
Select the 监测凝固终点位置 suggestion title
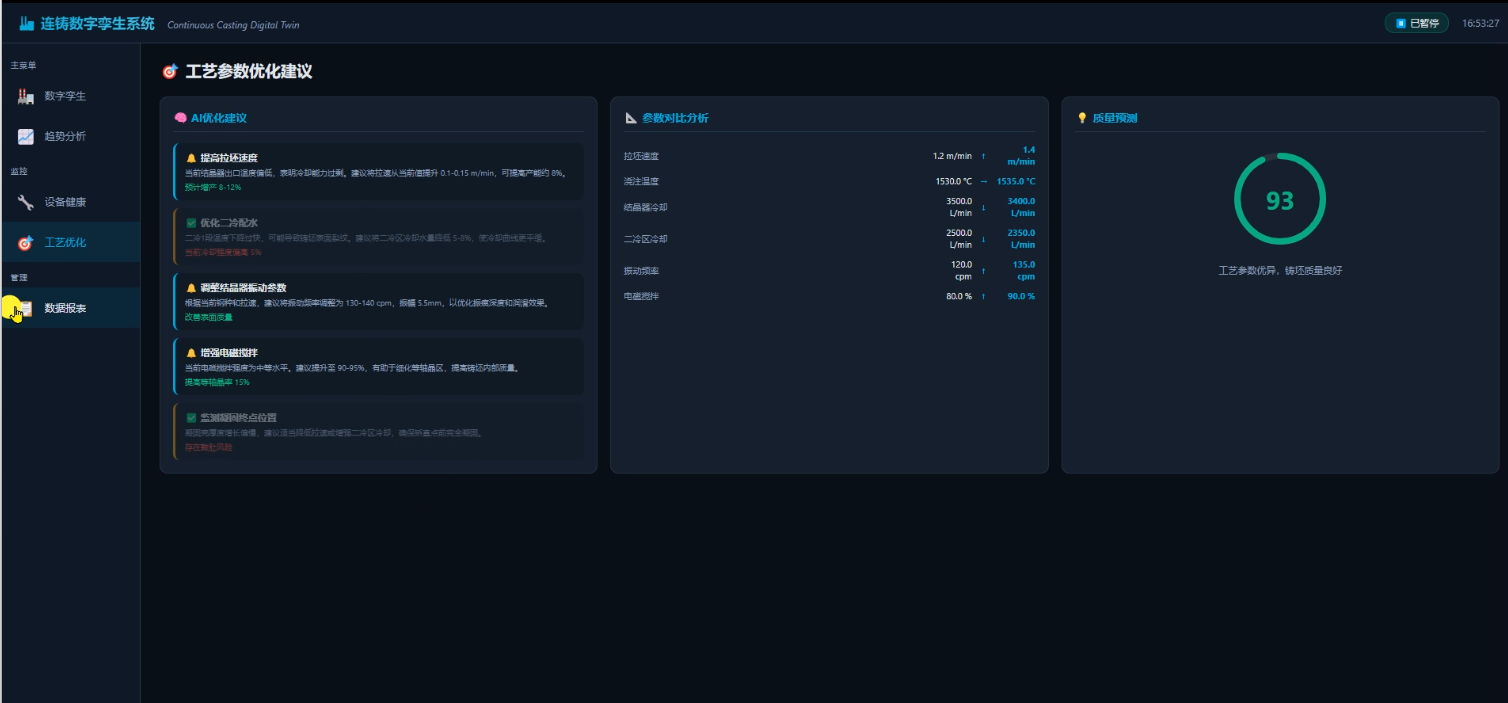coord(238,418)
